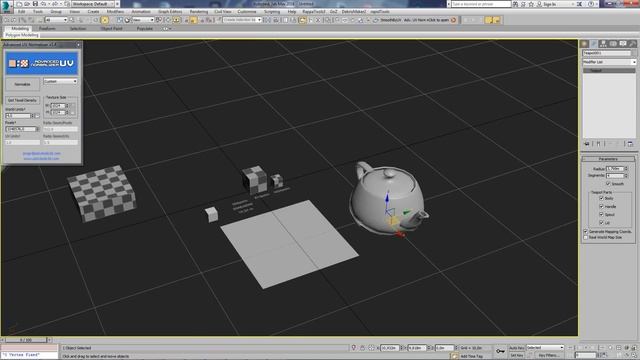640x360 pixels.
Task: Open the View reference coordinate dropdown
Action: tap(143, 20)
